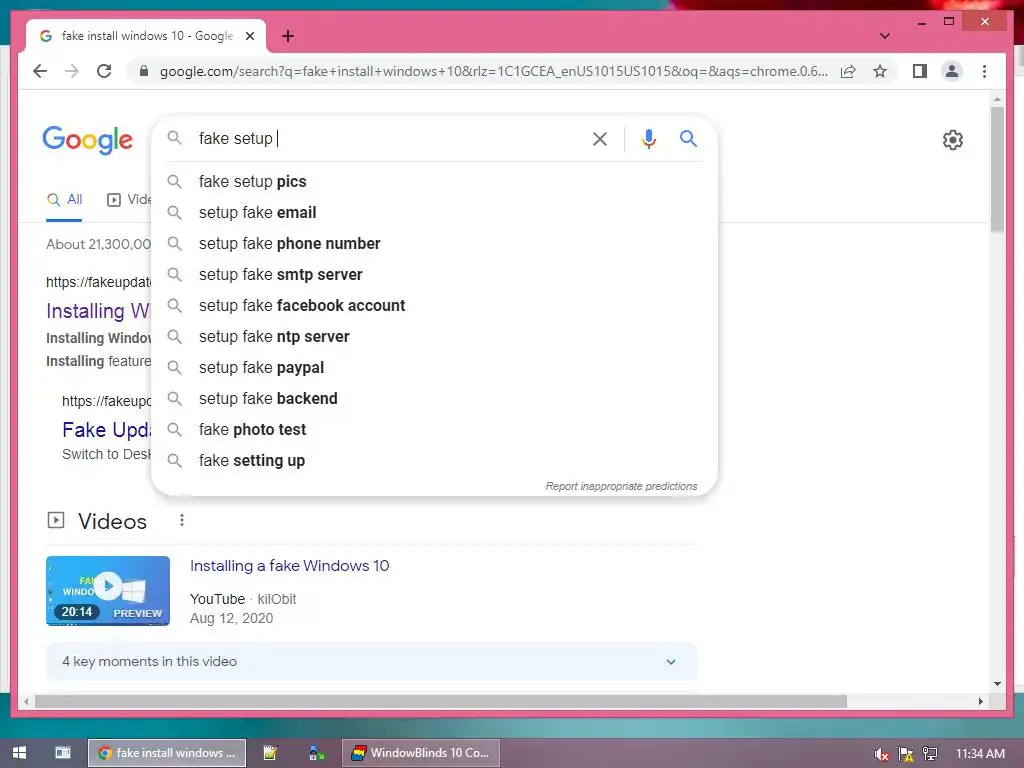Open the notepad icon on the taskbar
The height and width of the screenshot is (768, 1024).
270,753
